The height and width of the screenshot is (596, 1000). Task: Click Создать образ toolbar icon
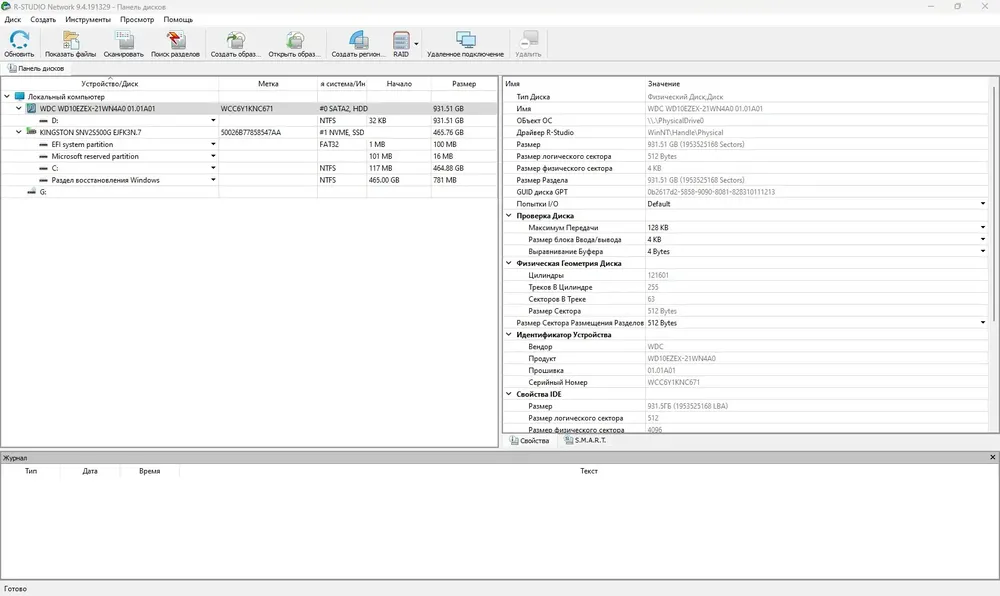pyautogui.click(x=235, y=40)
